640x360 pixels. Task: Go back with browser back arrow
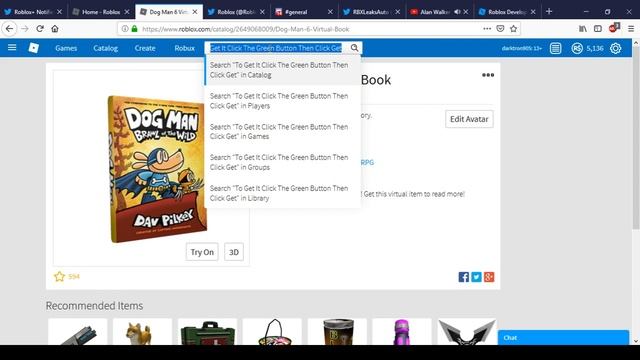(9, 29)
